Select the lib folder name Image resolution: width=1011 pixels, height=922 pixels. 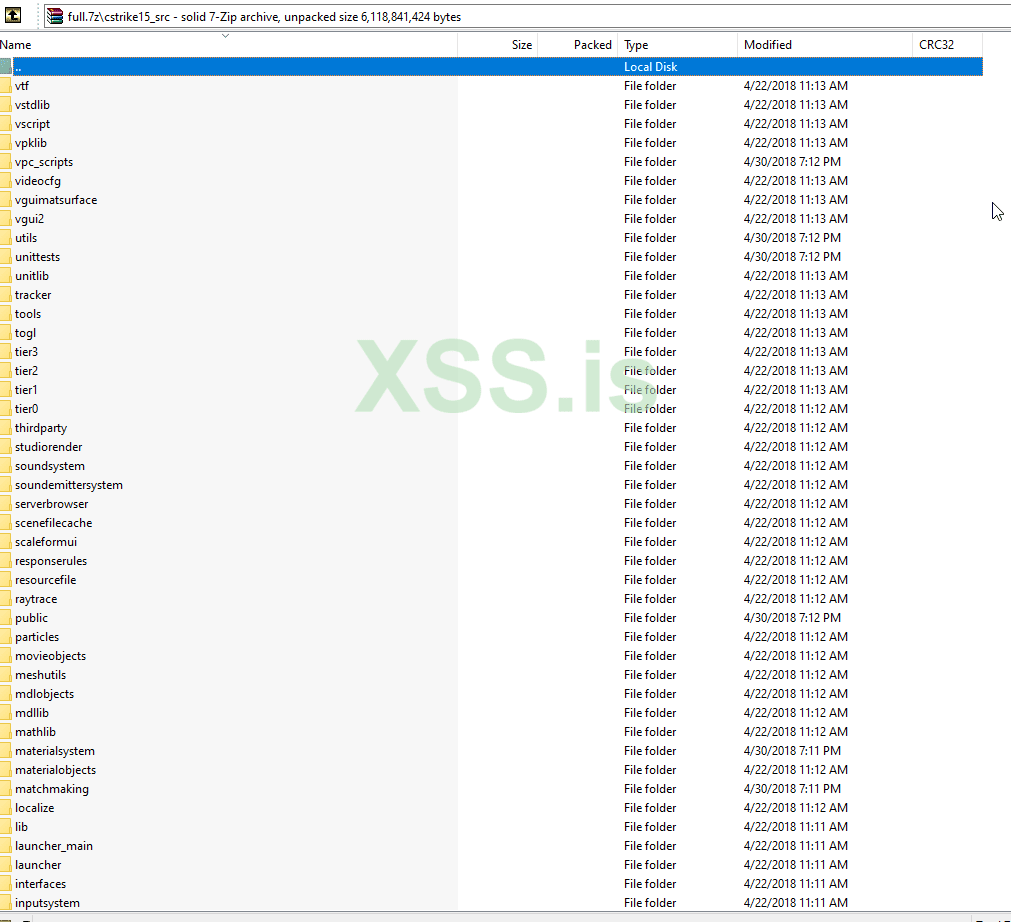point(21,827)
